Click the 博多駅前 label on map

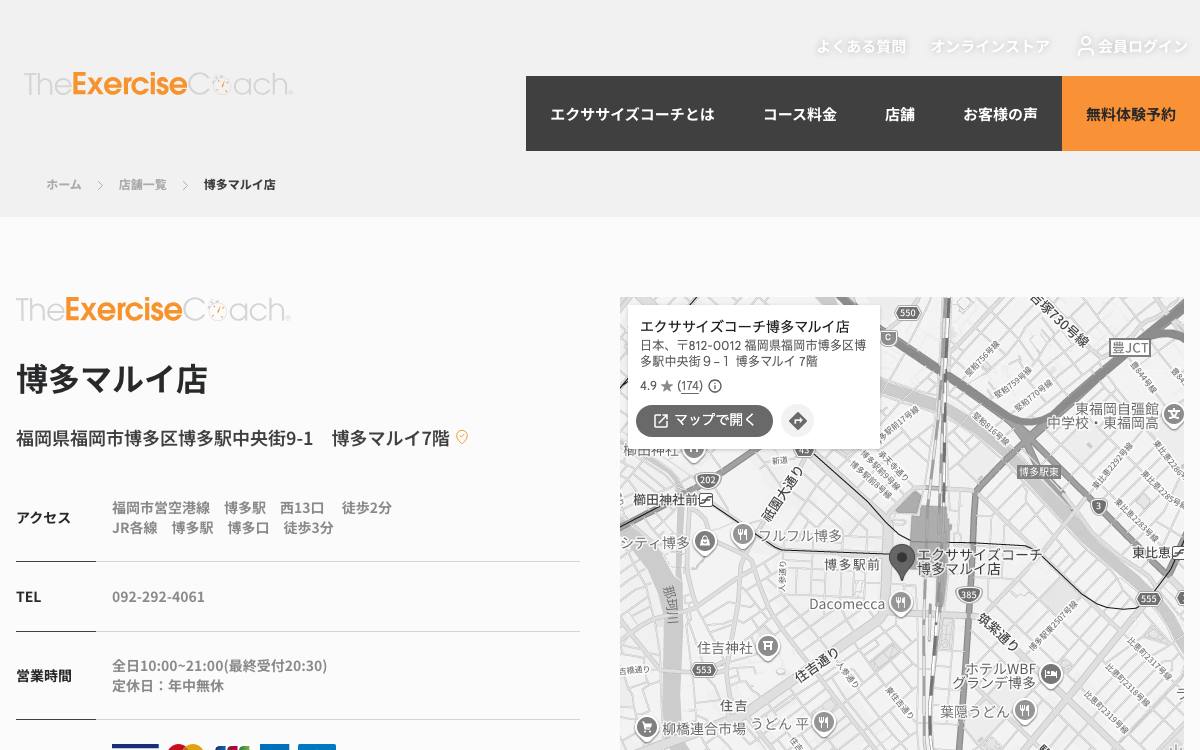(852, 565)
